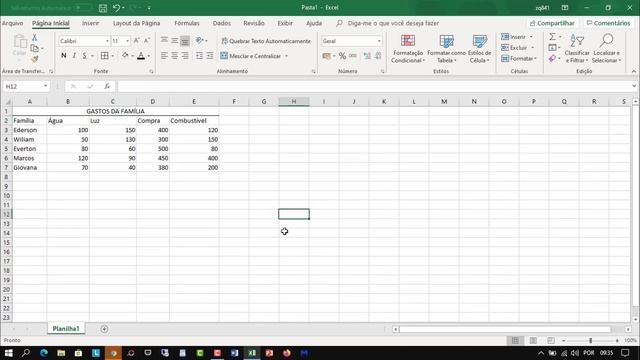The height and width of the screenshot is (360, 640).
Task: Click the Clear eraser icon
Action: click(x=552, y=59)
